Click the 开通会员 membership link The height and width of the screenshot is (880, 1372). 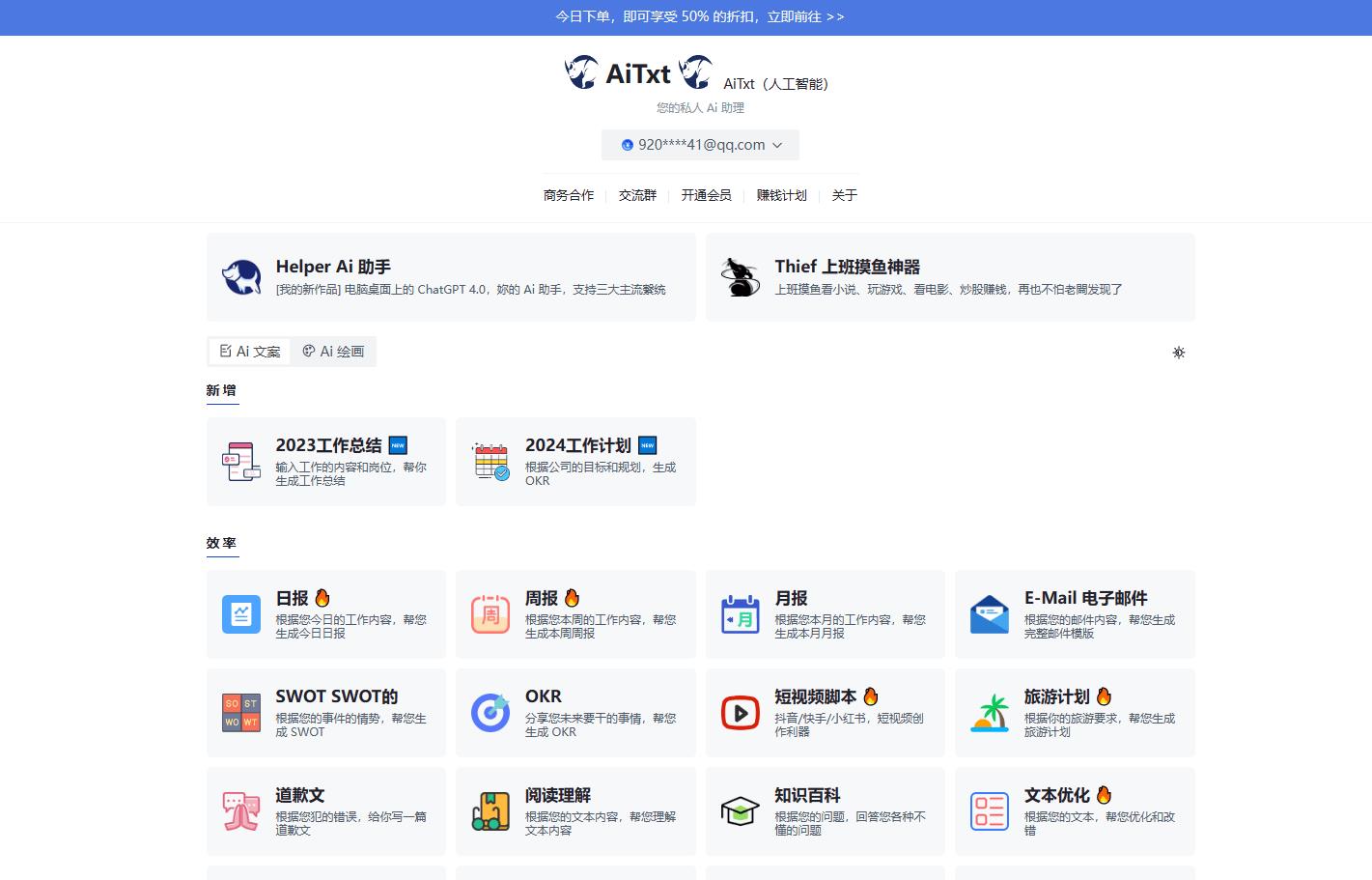coord(706,195)
